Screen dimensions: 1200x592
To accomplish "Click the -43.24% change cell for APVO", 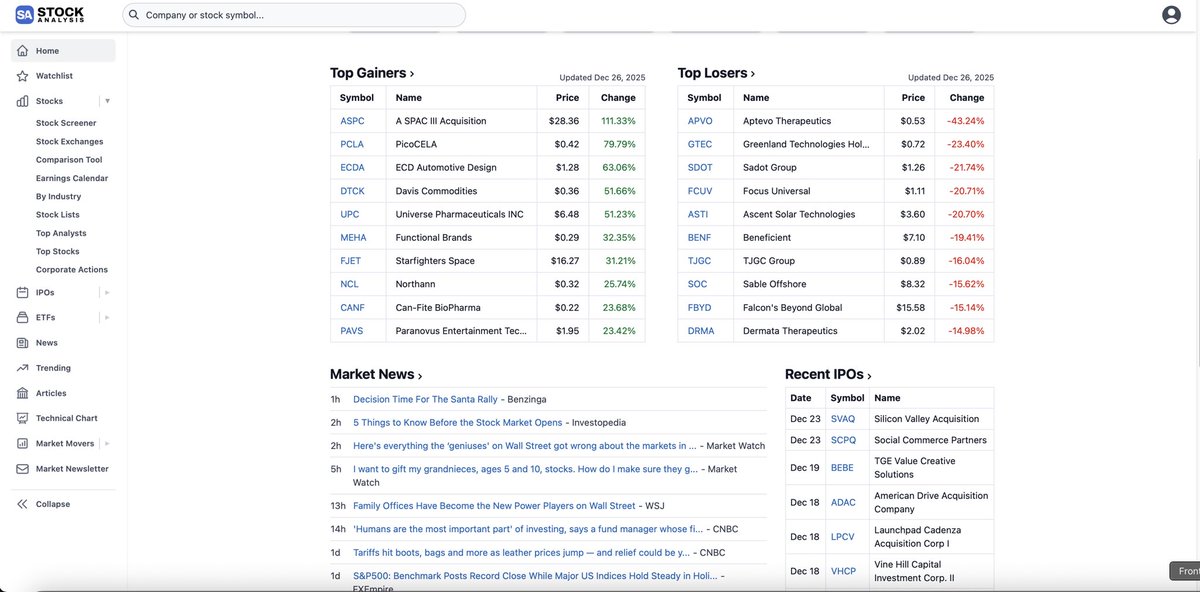I will [x=966, y=121].
